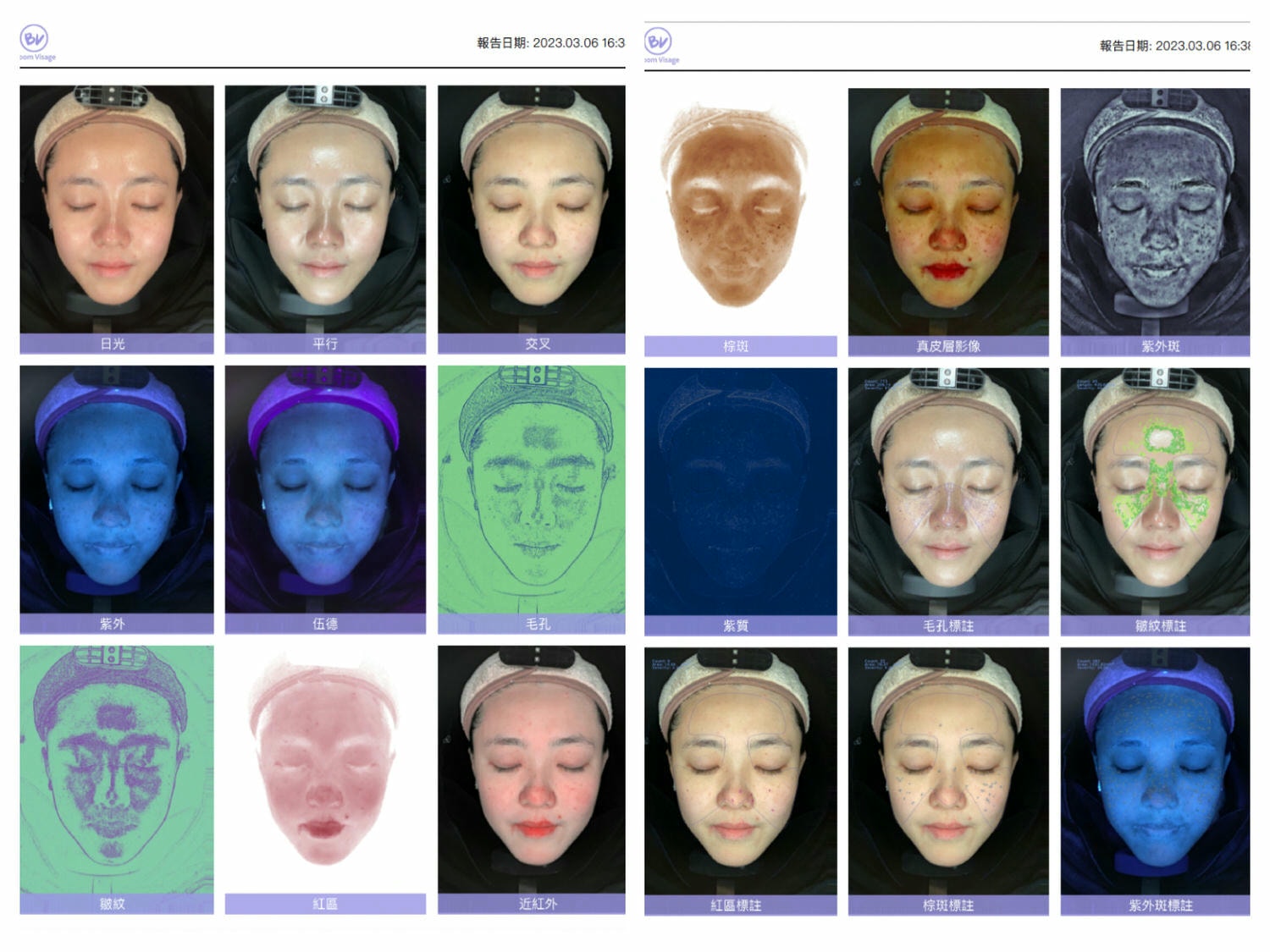The image size is (1270, 952).
Task: Open the 紫外斑 UV spot image
Action: click(1155, 212)
